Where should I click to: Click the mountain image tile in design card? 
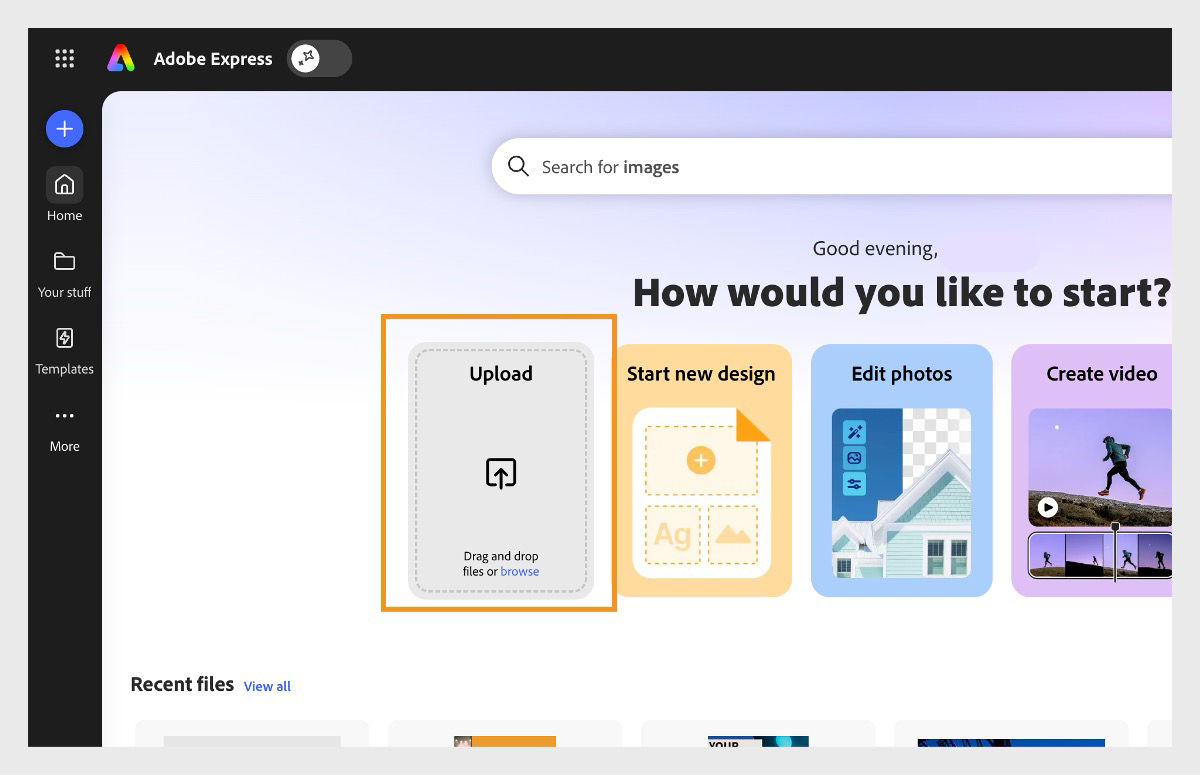click(x=733, y=535)
